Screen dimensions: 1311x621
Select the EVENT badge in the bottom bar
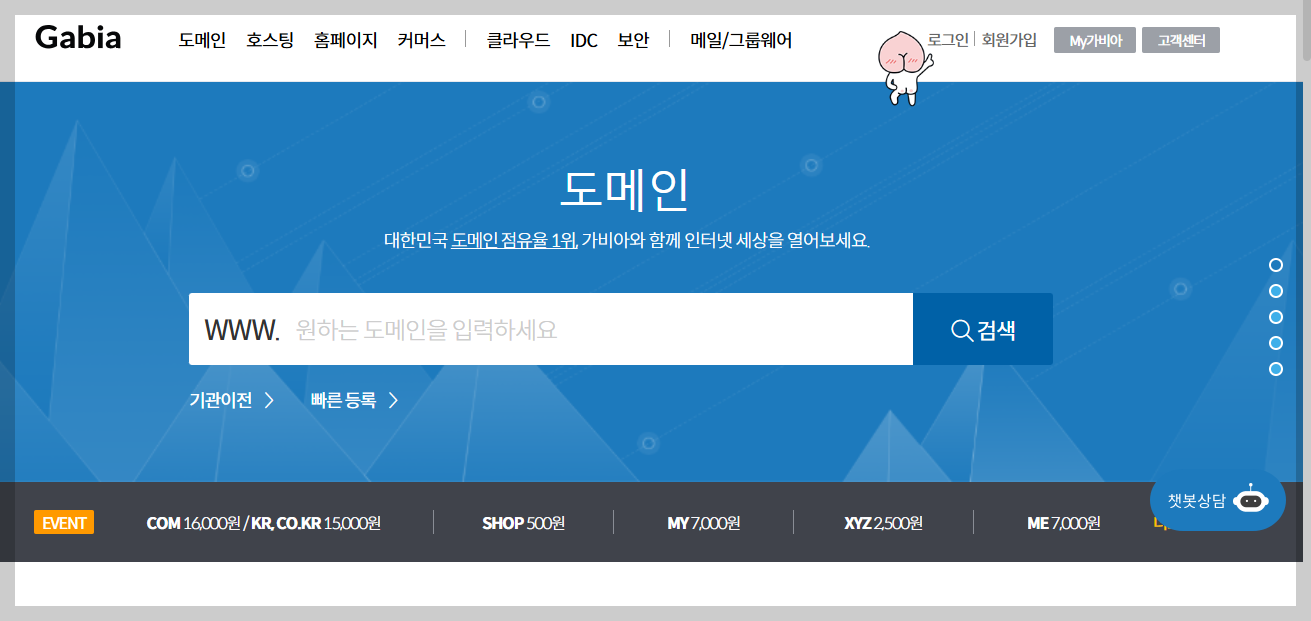pyautogui.click(x=63, y=521)
